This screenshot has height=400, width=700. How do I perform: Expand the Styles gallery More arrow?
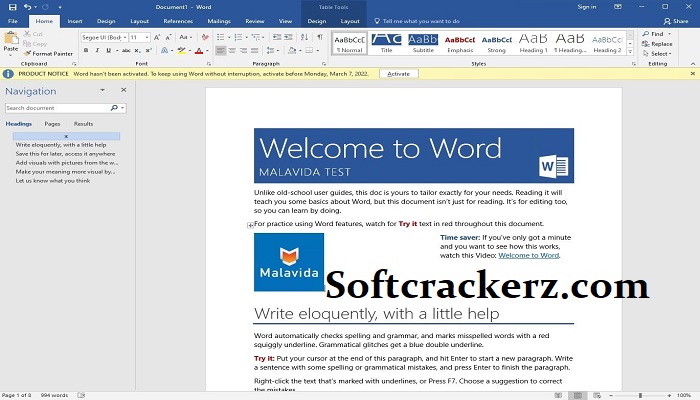pos(630,52)
